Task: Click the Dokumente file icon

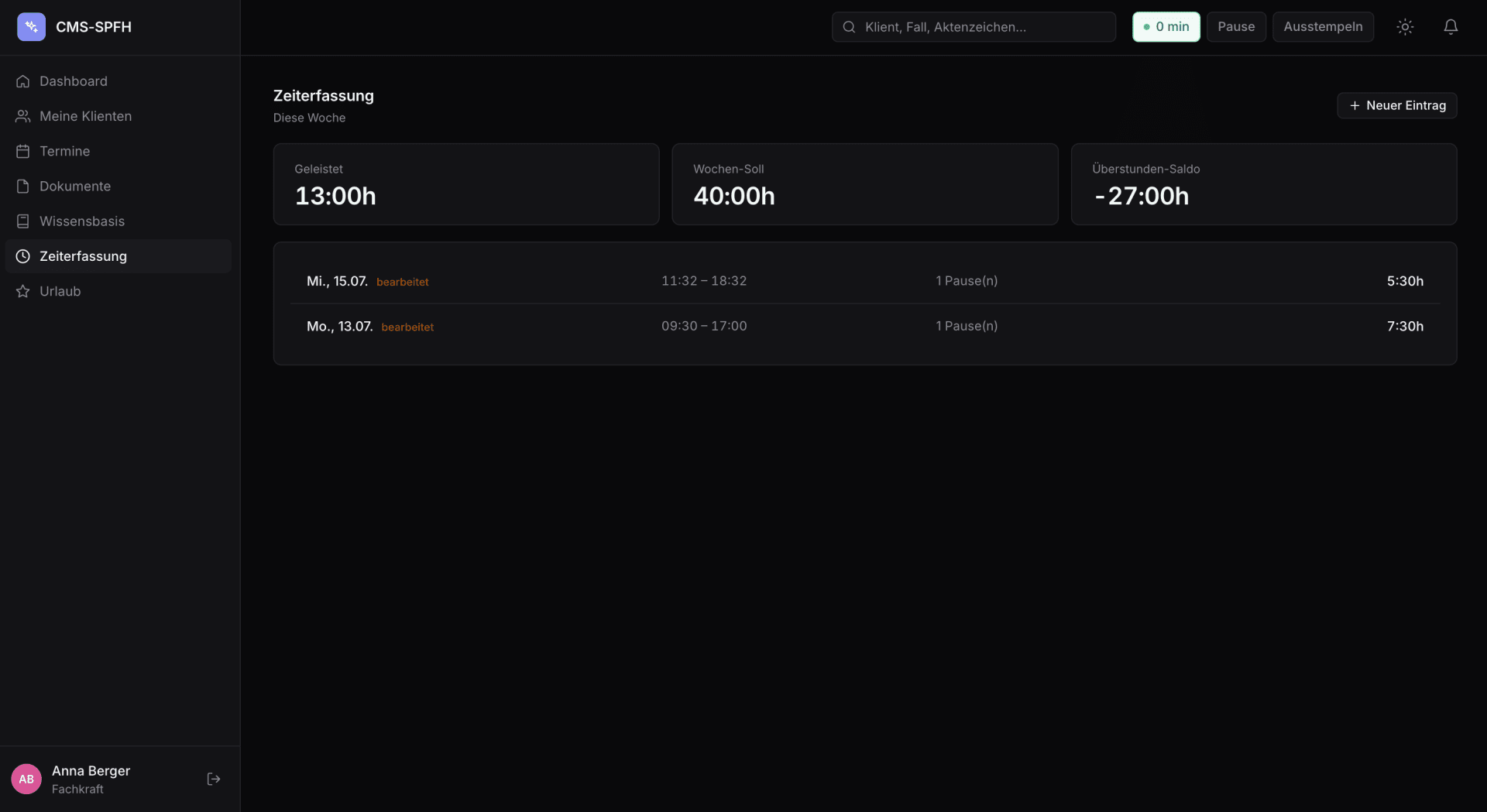Action: [23, 187]
